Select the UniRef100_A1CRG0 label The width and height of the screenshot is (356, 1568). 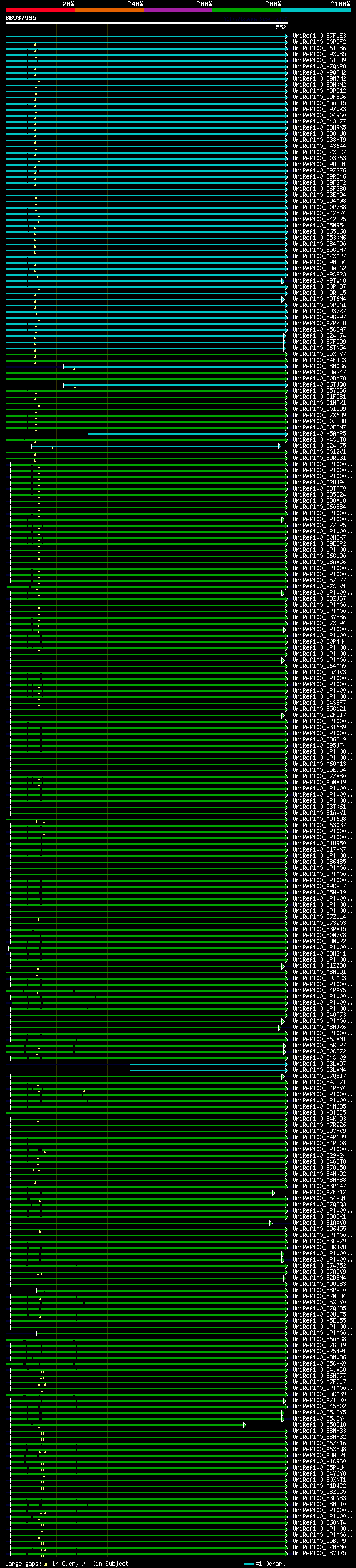point(319,1461)
